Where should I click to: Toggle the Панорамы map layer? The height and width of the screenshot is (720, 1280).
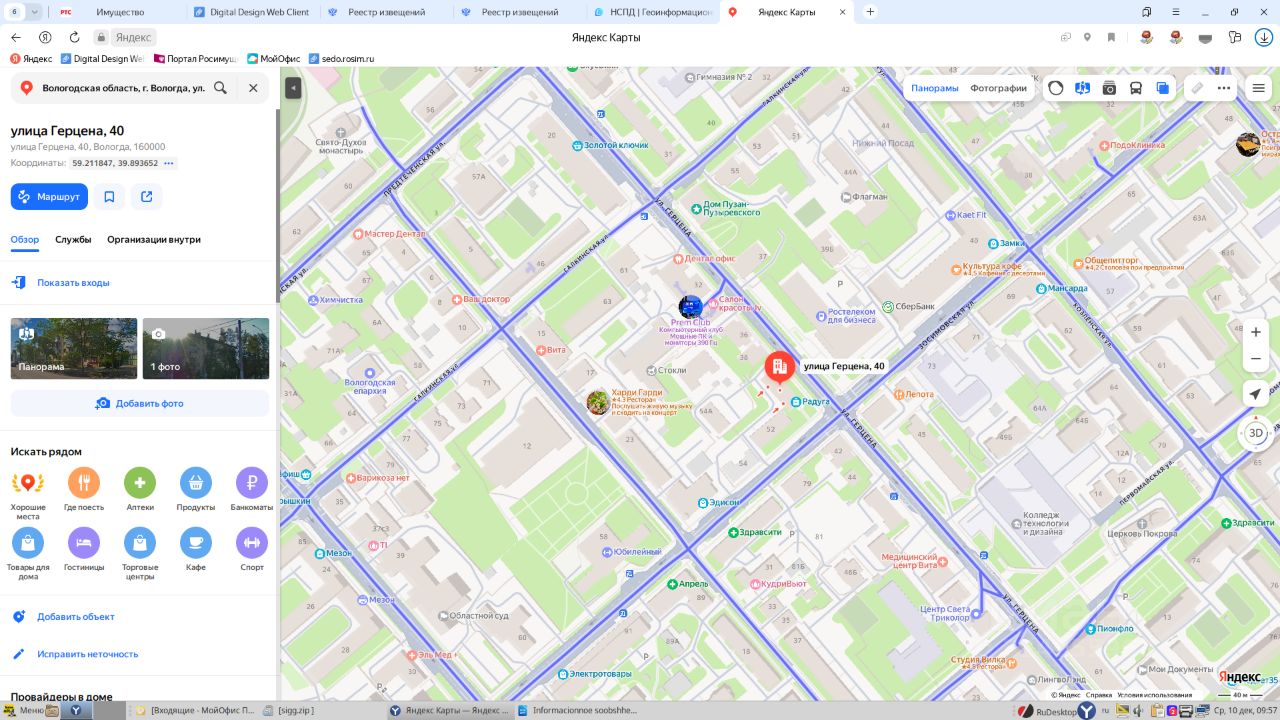[935, 88]
